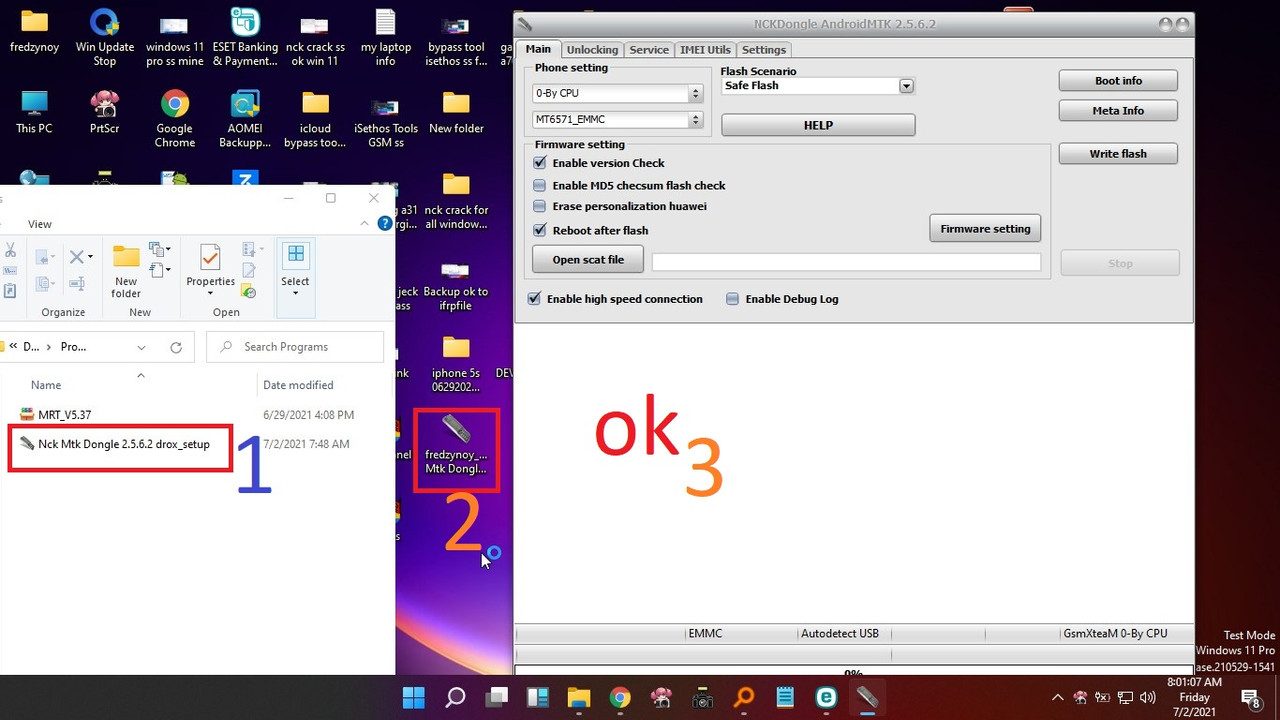1280x720 pixels.
Task: Select the fredzynoy Mtk Dongle desktop shortcut
Action: (x=456, y=446)
